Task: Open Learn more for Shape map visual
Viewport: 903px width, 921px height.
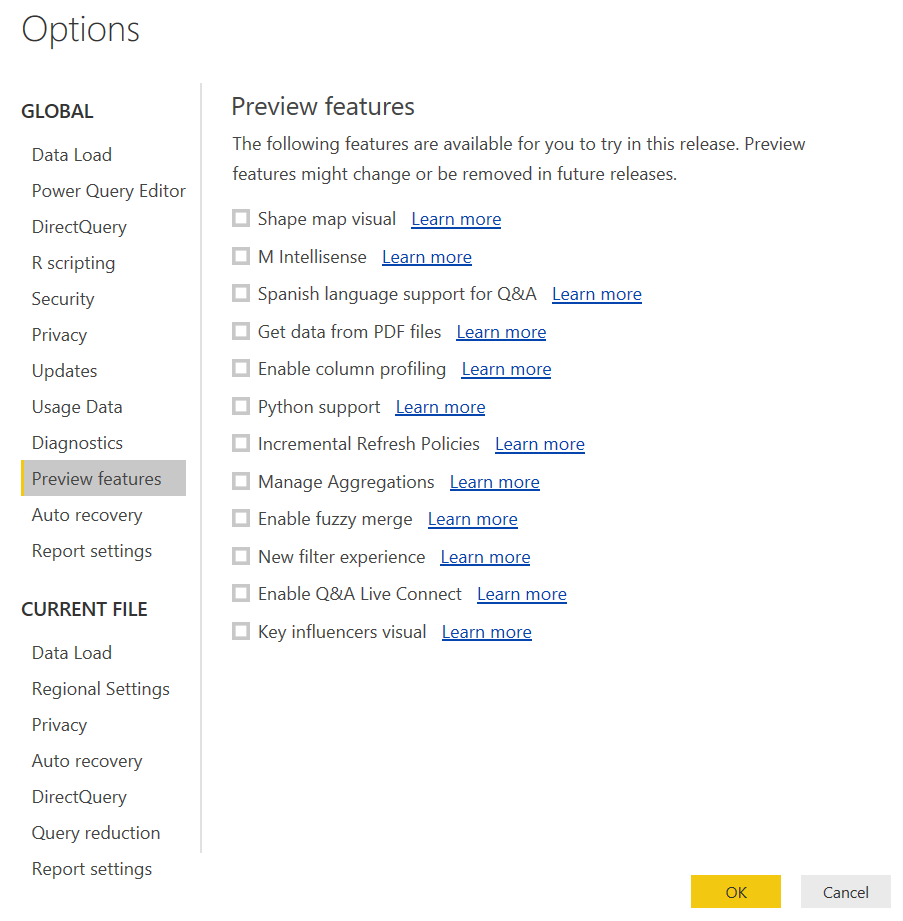Action: tap(455, 218)
